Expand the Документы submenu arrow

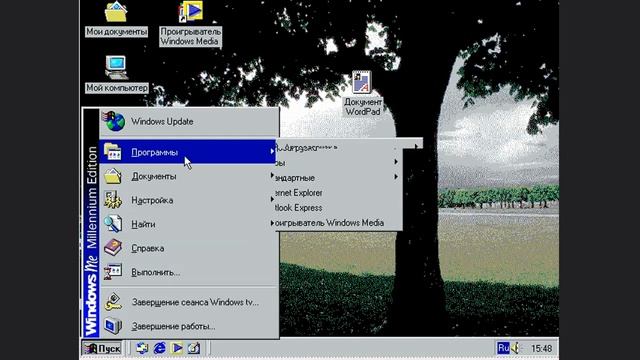[x=272, y=175]
